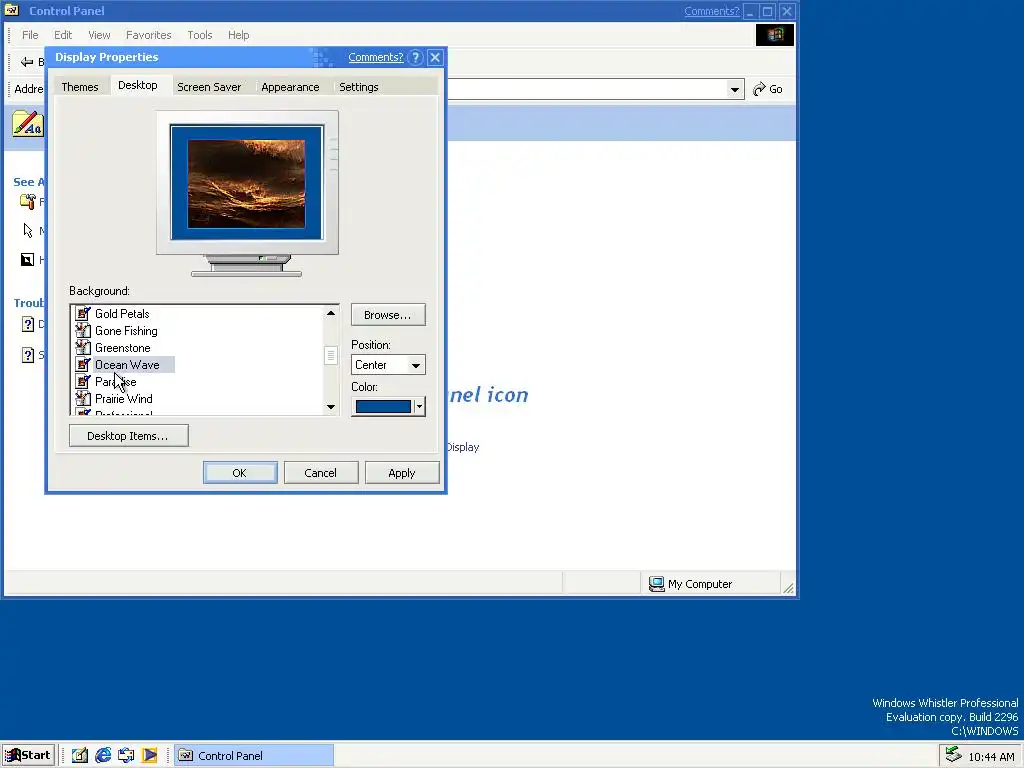This screenshot has height=768, width=1024.
Task: Click background list scroll up arrow
Action: tap(330, 313)
